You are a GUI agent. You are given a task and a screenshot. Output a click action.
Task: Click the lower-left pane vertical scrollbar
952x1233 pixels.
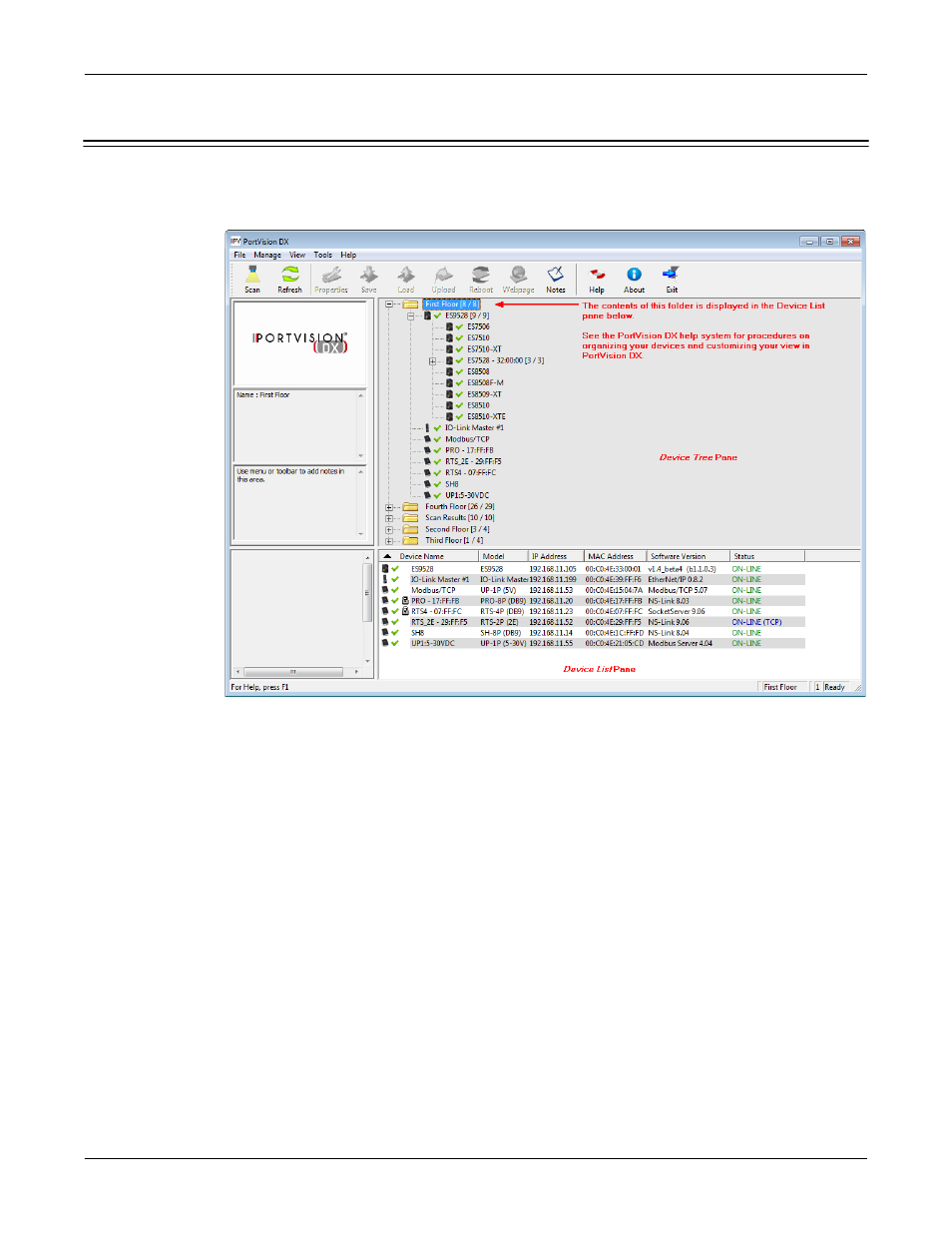368,608
